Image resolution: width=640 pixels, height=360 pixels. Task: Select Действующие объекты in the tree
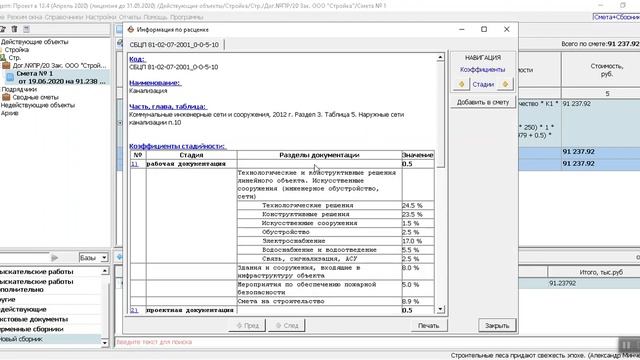[x=34, y=42]
